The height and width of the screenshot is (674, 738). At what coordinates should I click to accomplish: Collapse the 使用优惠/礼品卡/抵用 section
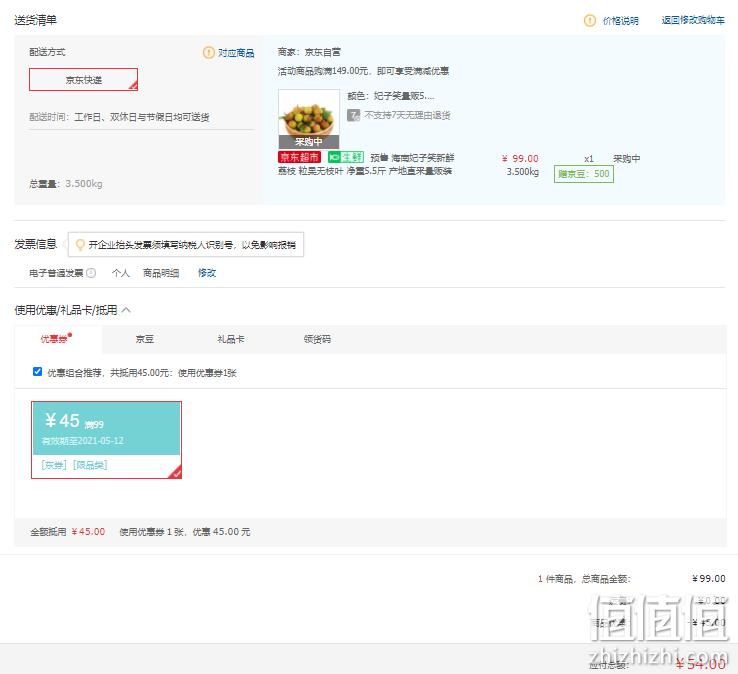[x=126, y=310]
